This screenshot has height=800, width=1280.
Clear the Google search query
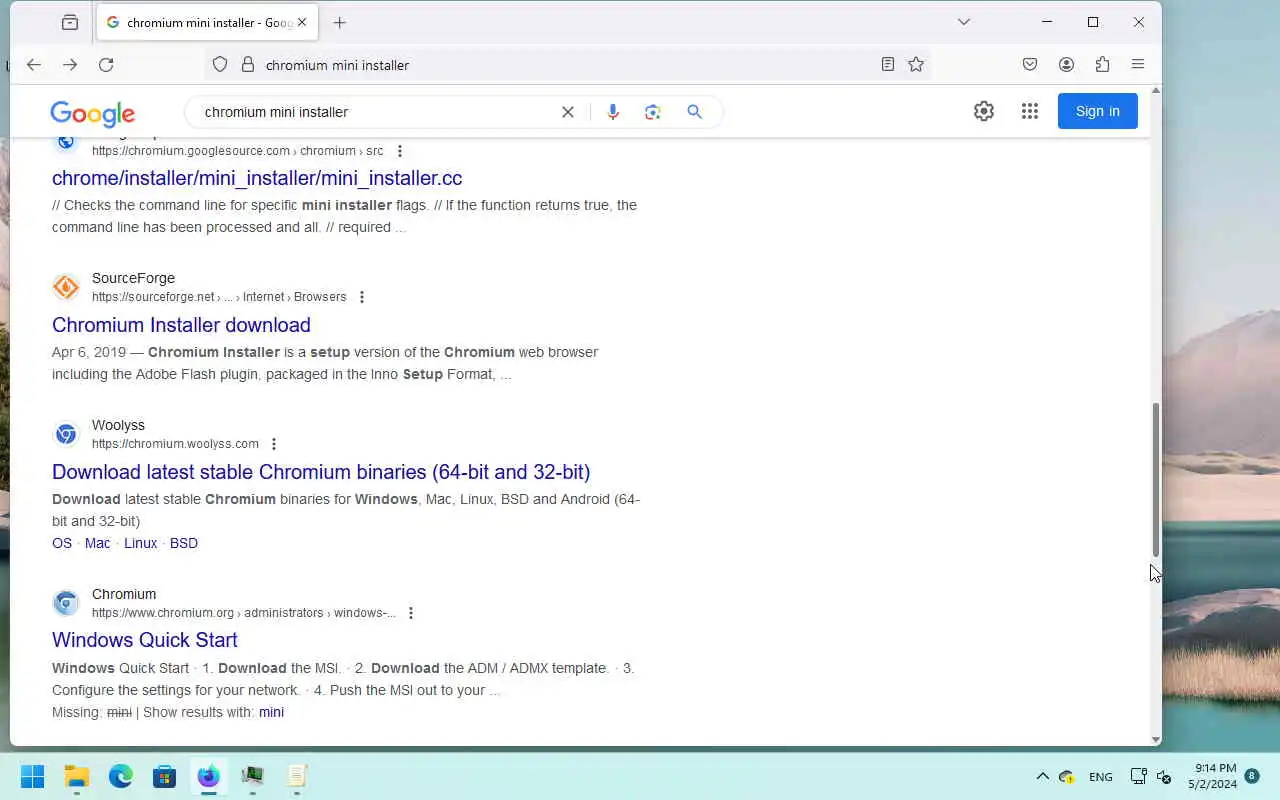click(568, 112)
